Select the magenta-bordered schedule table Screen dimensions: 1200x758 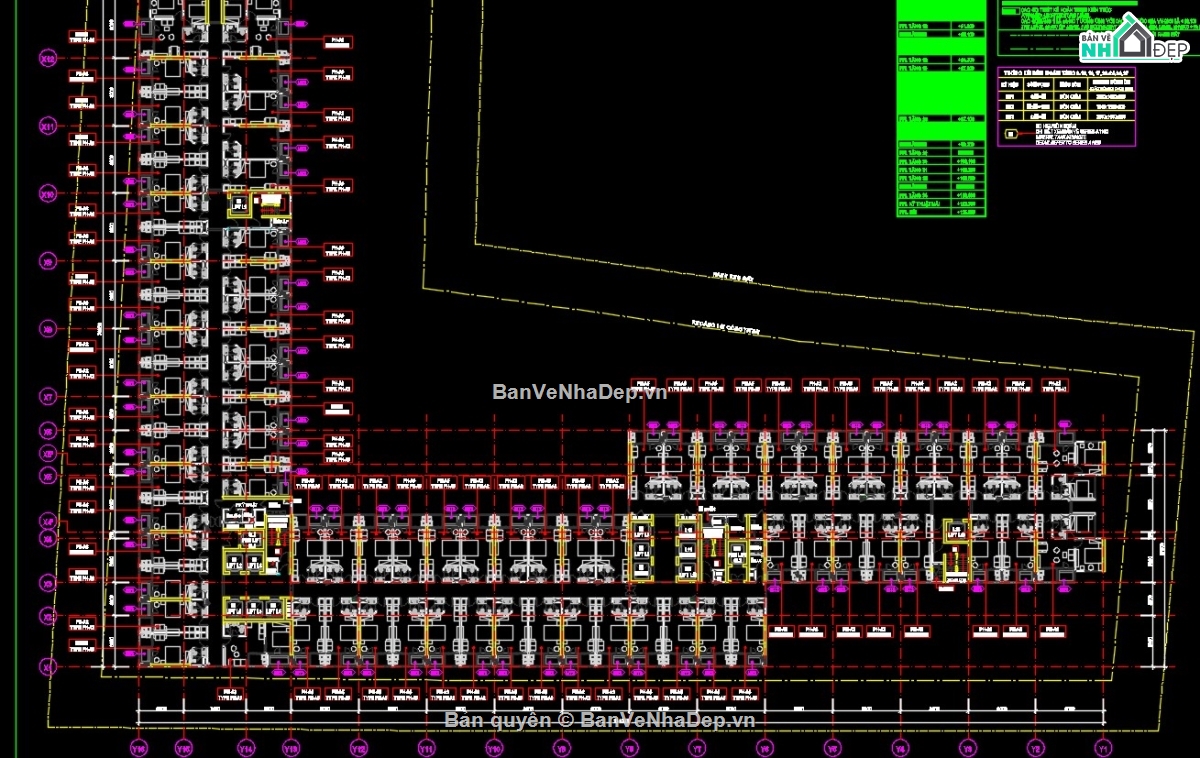tap(1067, 110)
